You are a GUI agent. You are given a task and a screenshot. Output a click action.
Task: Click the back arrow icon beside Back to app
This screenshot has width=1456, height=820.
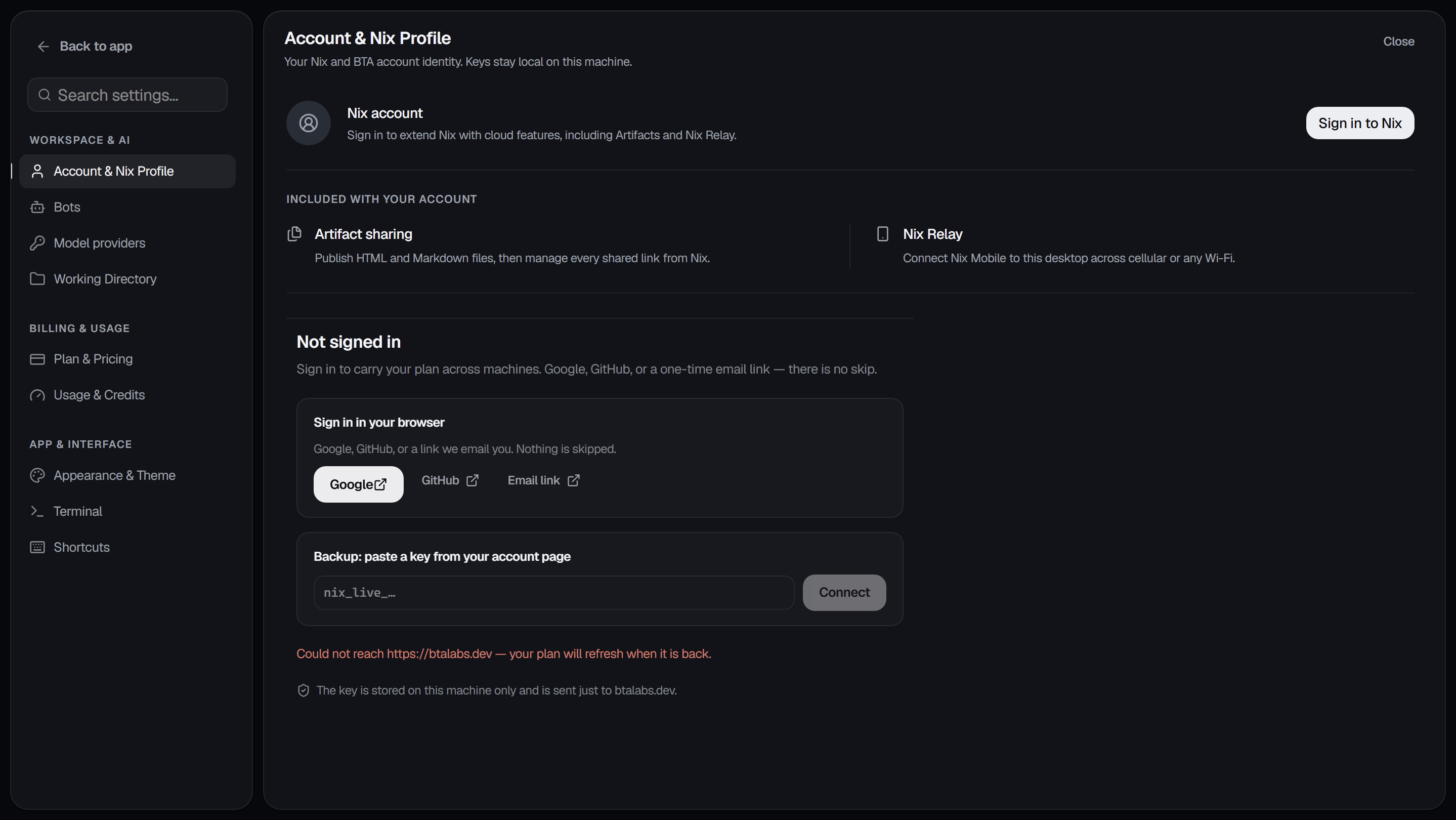click(43, 47)
